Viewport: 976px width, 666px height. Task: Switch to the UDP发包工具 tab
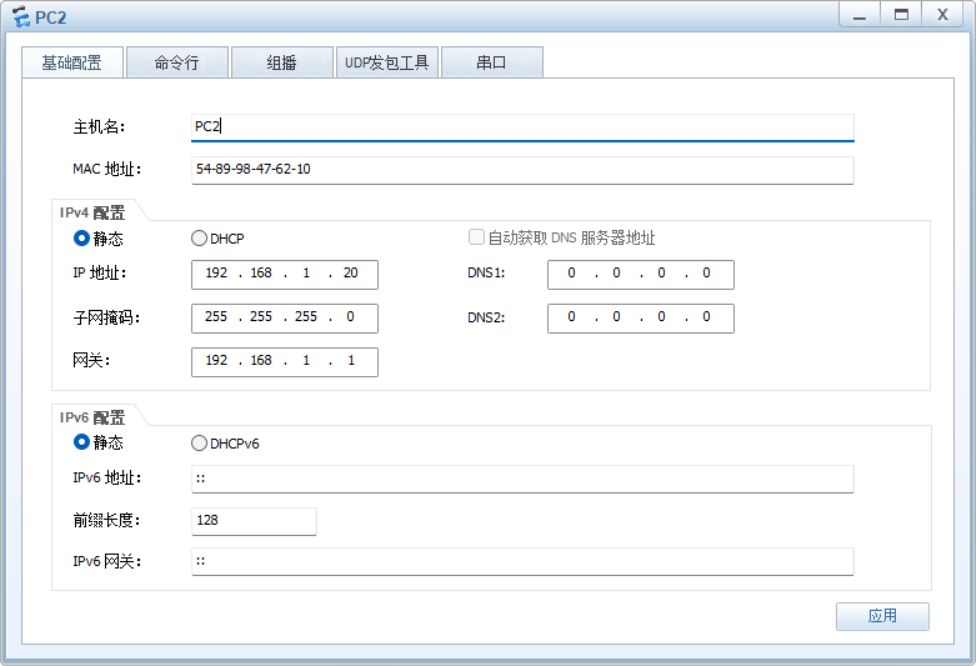tap(387, 62)
